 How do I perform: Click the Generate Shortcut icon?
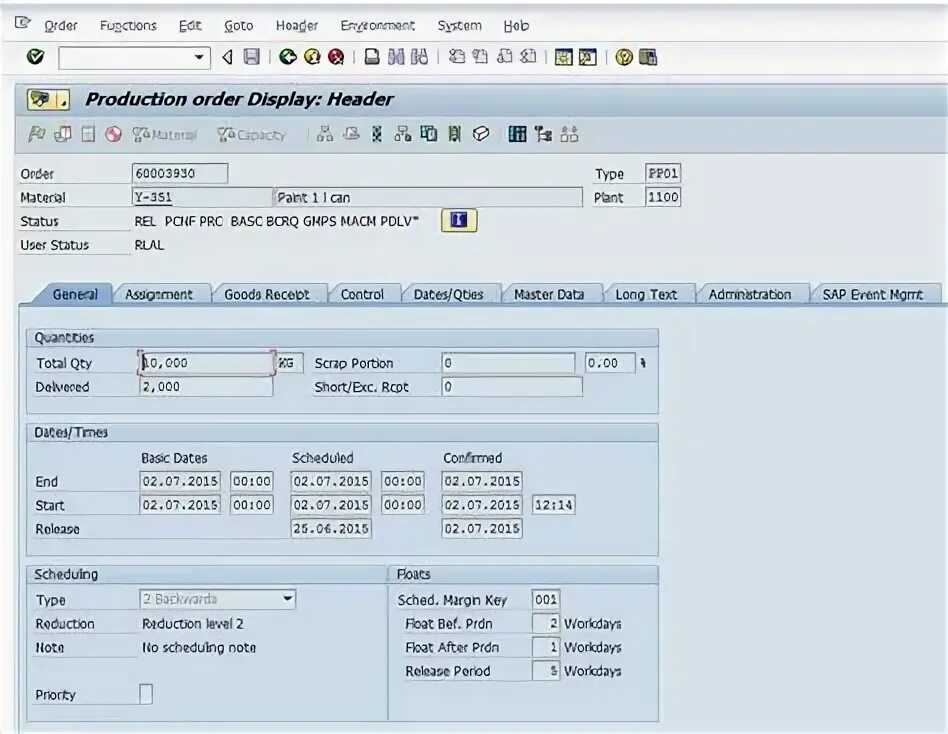[587, 57]
